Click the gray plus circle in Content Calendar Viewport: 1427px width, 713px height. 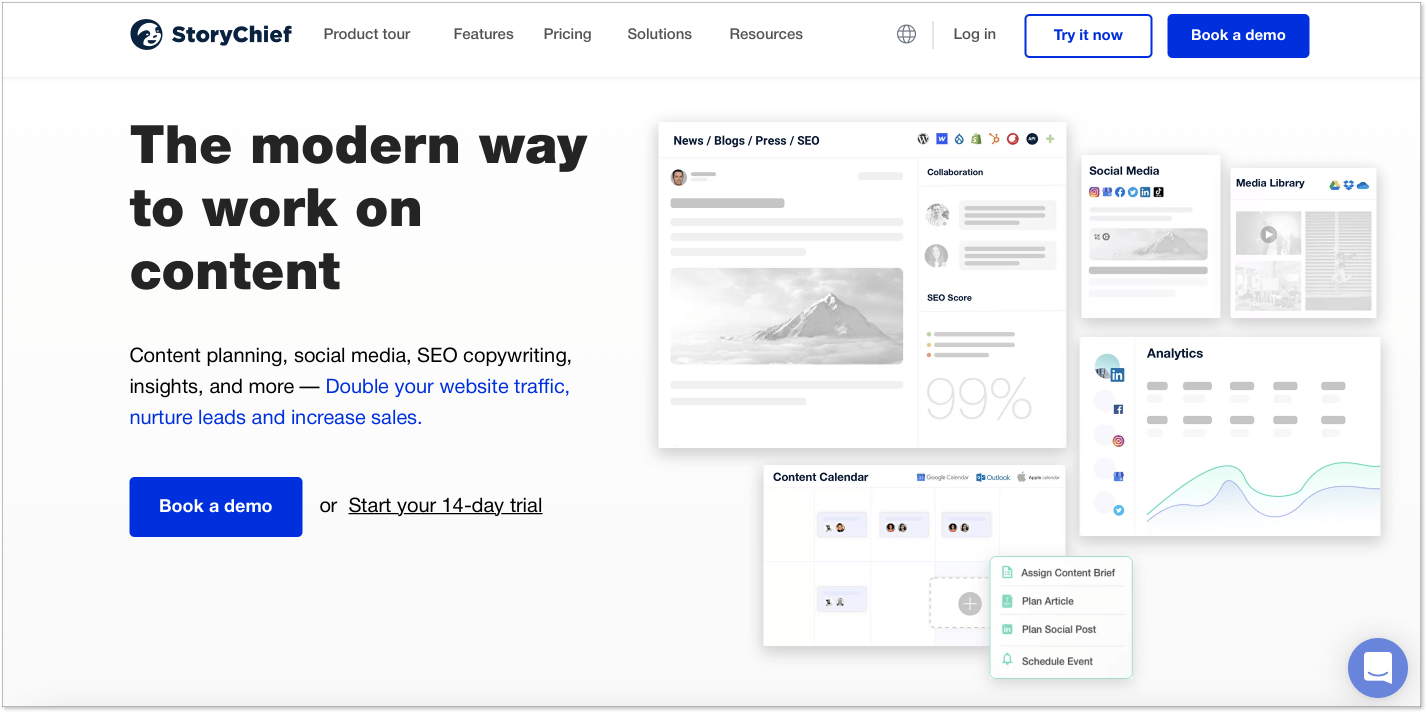[970, 603]
